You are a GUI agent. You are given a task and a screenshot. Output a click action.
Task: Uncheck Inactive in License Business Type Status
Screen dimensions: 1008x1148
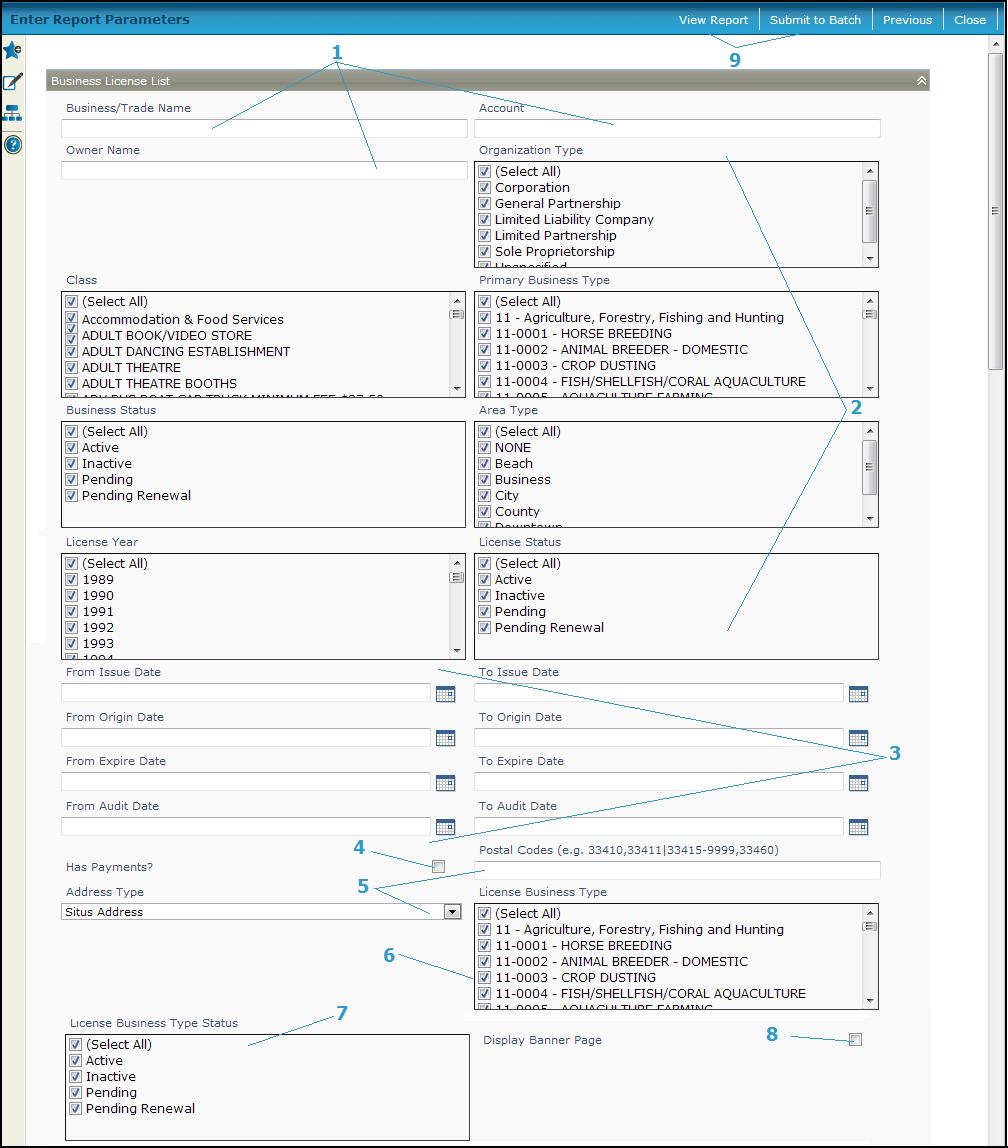click(x=75, y=1076)
